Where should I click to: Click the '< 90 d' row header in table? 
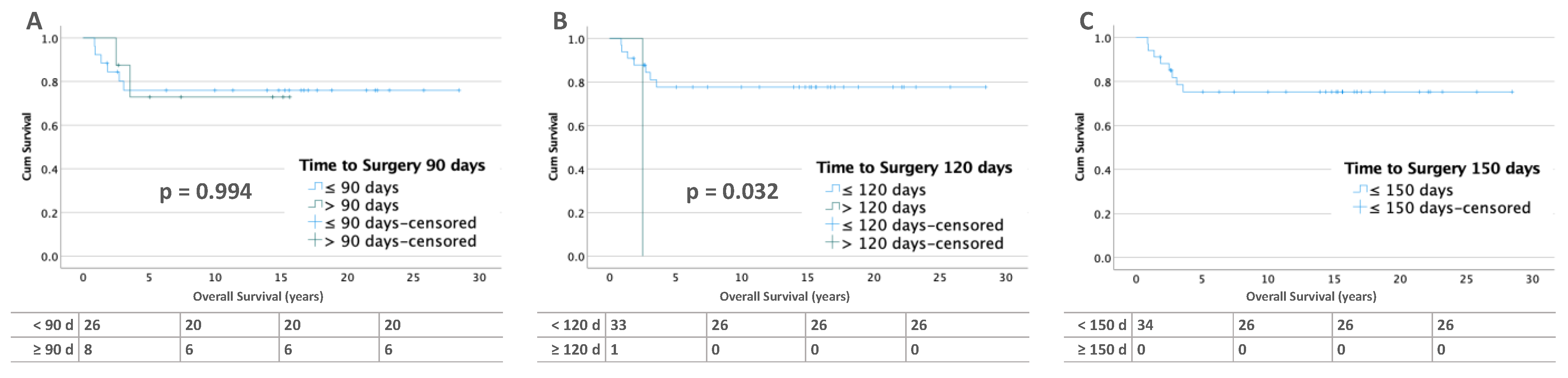[x=52, y=325]
